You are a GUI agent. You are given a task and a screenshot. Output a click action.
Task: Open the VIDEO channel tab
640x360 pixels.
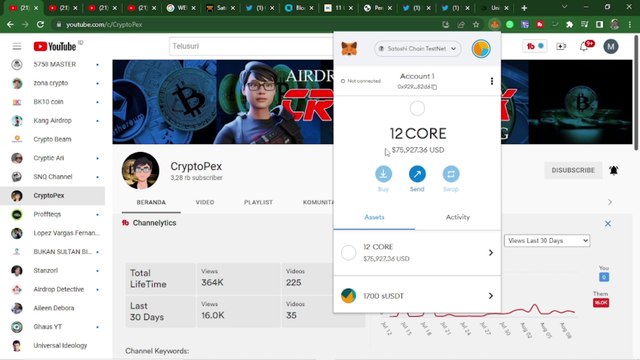205,202
